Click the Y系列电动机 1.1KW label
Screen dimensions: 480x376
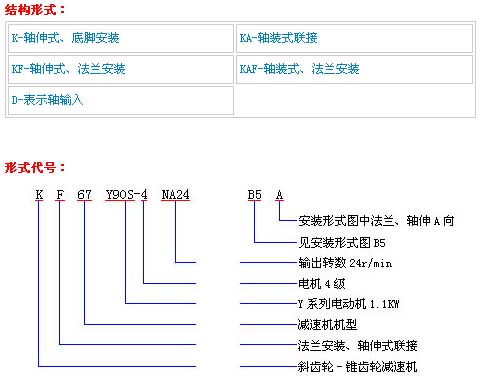348,304
